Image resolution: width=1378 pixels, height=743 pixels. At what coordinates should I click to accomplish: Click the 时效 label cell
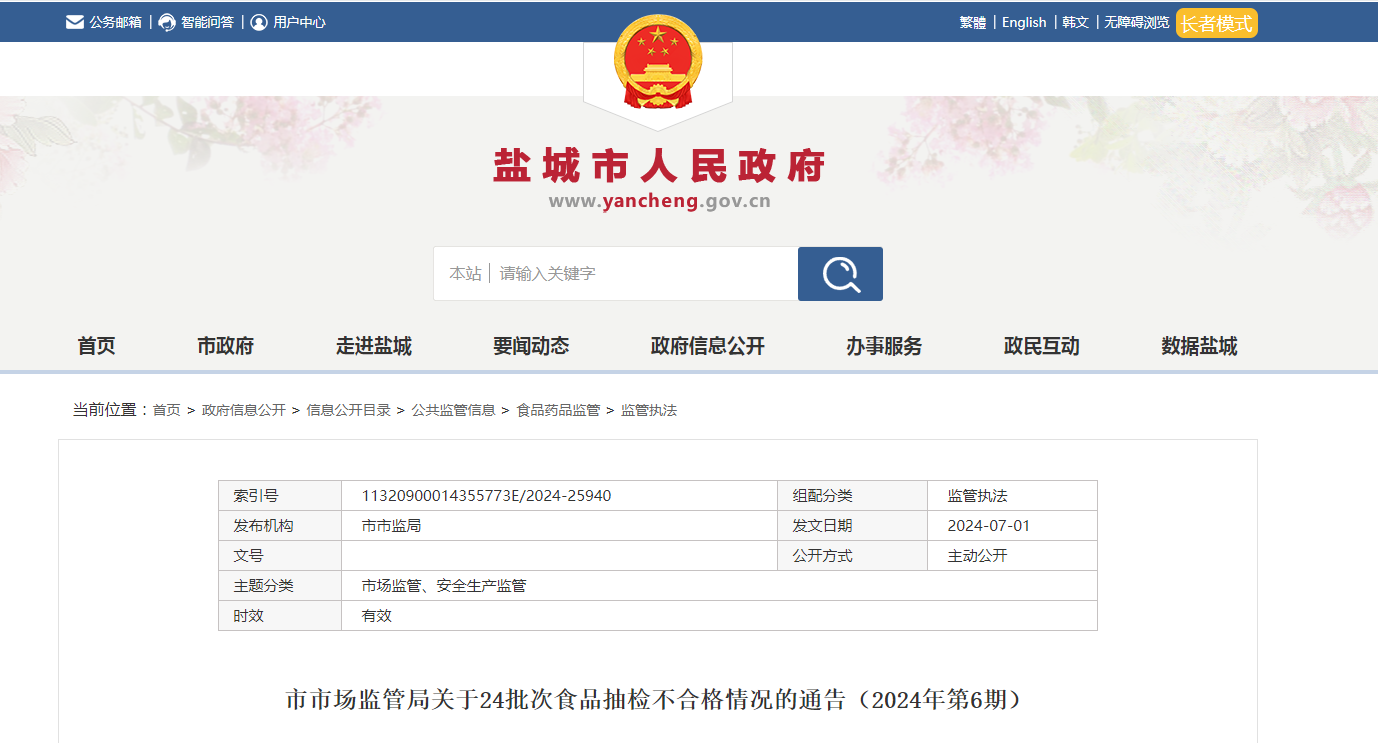[280, 616]
